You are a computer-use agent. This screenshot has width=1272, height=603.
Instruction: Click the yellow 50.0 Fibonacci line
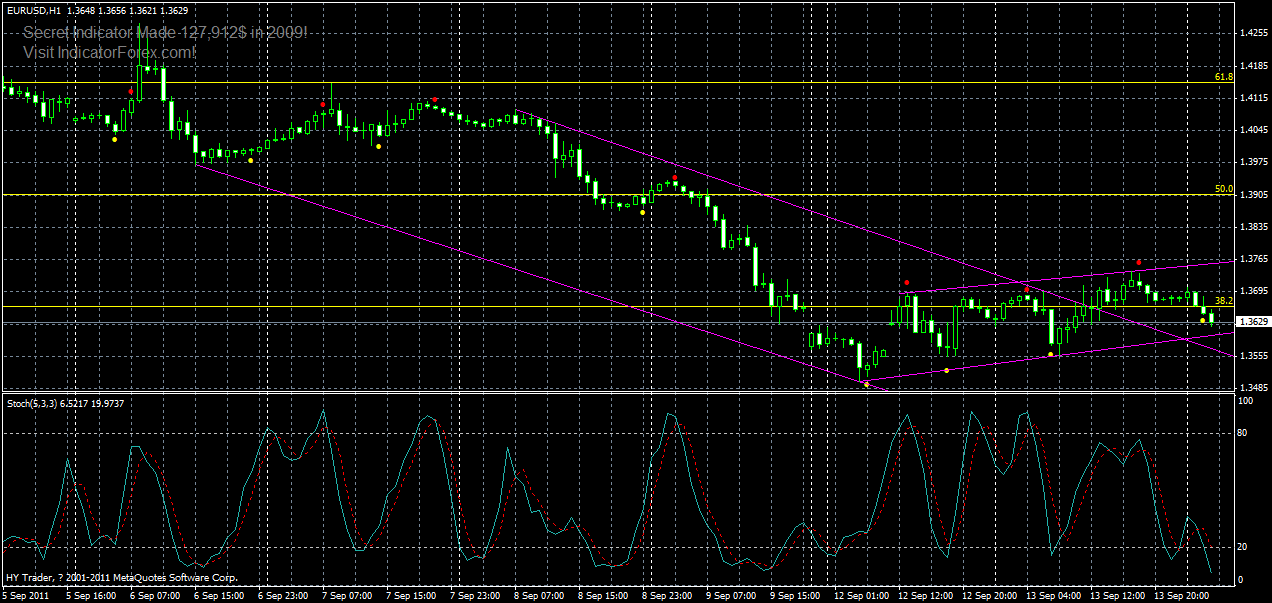click(x=600, y=192)
